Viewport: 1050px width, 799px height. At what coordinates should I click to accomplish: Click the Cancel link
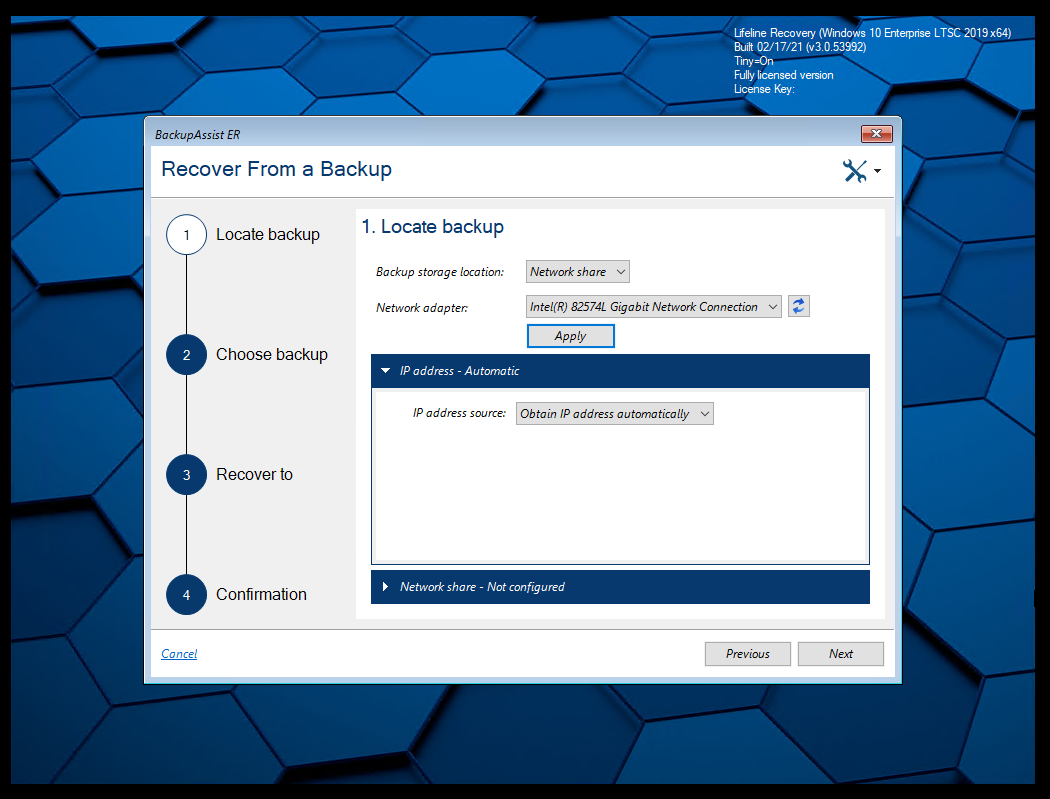[x=179, y=654]
